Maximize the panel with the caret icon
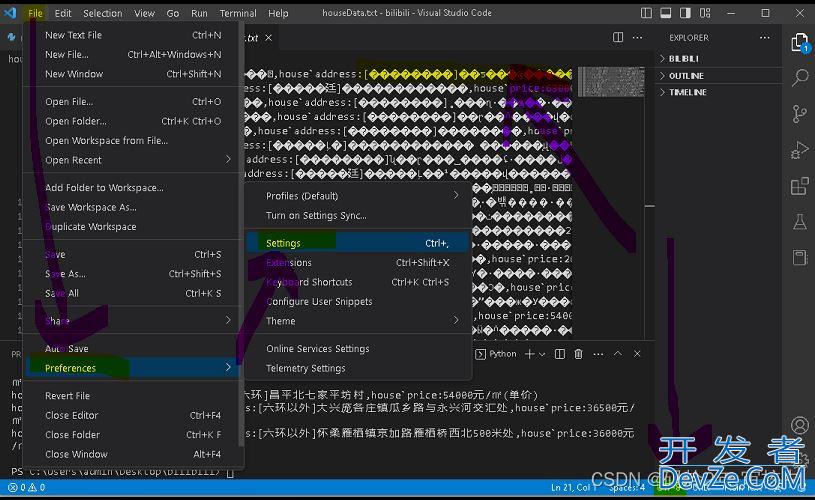This screenshot has height=500, width=815. coord(617,353)
